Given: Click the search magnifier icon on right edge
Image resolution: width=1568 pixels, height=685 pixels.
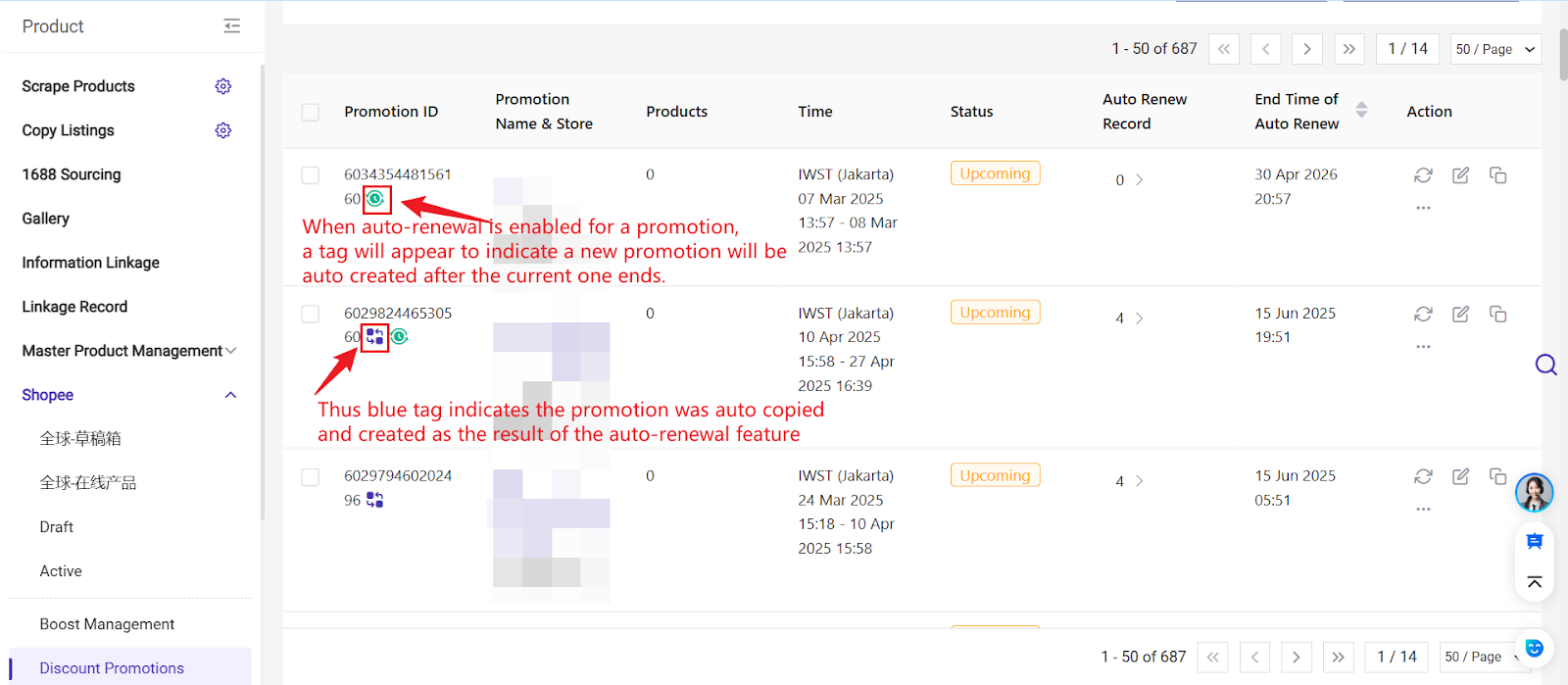Looking at the screenshot, I should coord(1546,364).
